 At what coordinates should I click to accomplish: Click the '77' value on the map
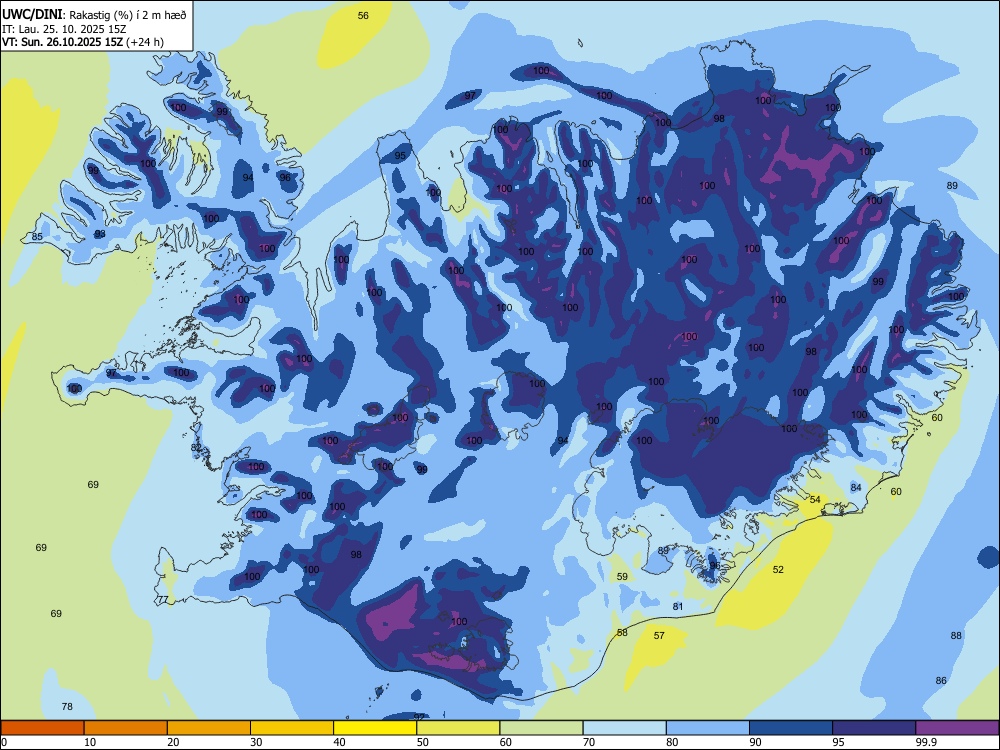coord(163,599)
